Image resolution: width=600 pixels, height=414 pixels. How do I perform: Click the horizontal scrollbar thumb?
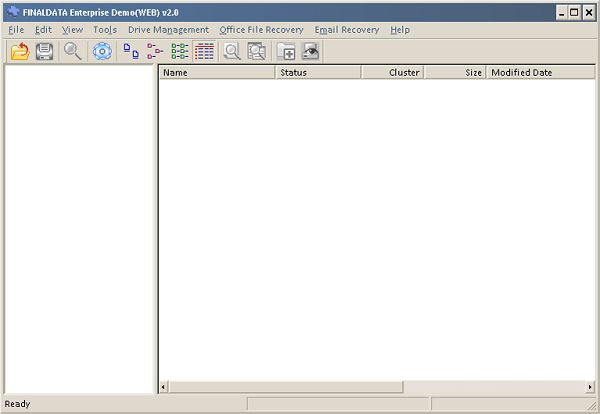click(x=286, y=387)
